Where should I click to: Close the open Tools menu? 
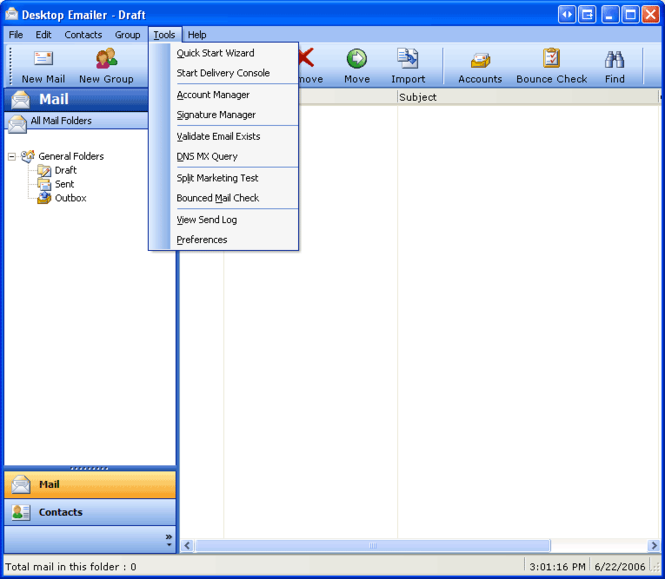[165, 35]
